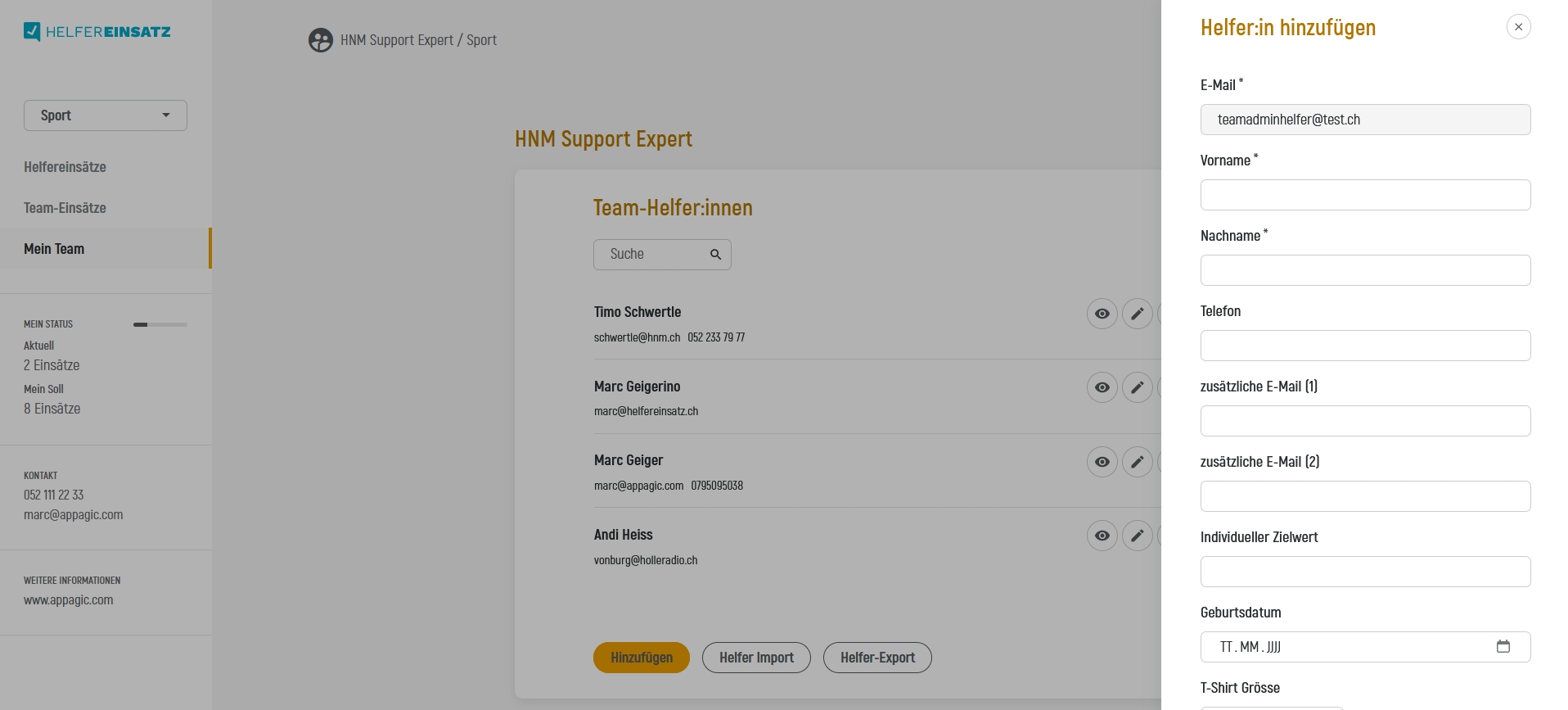
Task: Open Team-Einsätze in the sidebar
Action: click(65, 208)
